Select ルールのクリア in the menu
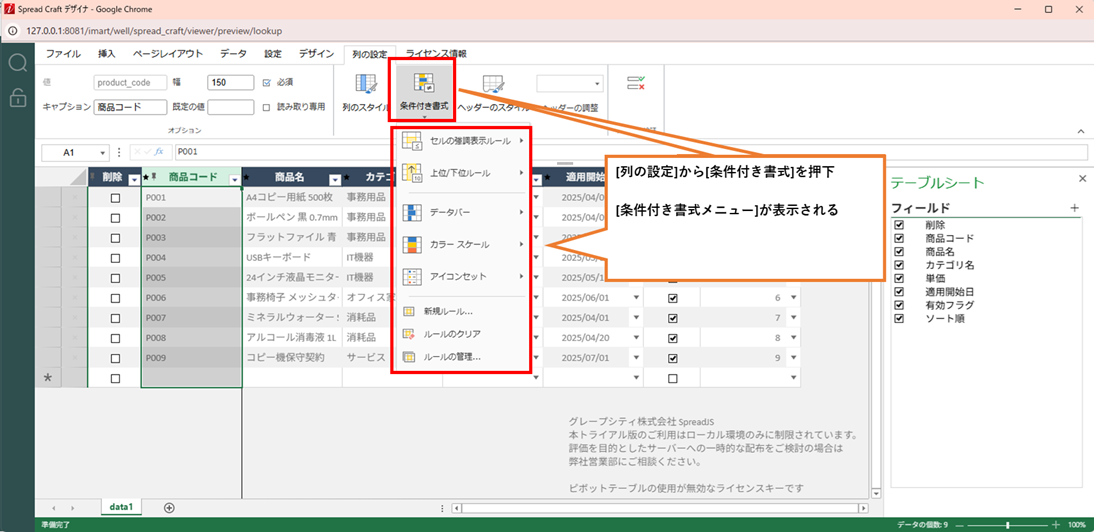 [x=451, y=333]
